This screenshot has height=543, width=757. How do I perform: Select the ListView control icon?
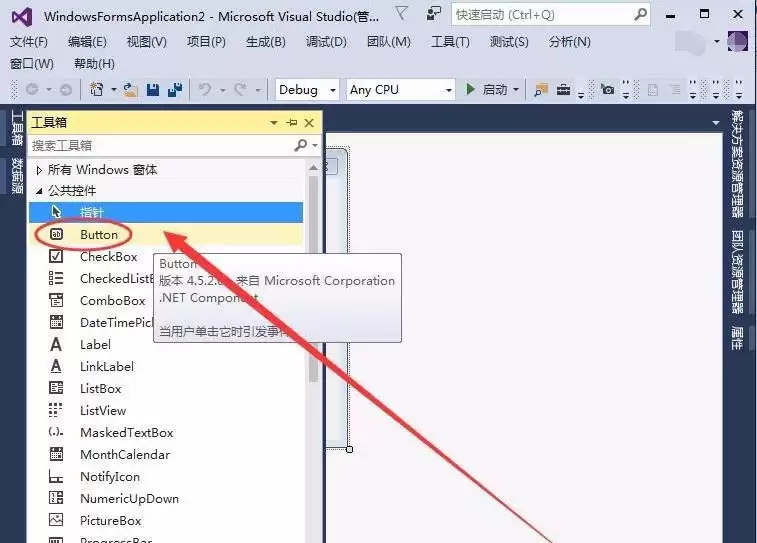(x=56, y=410)
